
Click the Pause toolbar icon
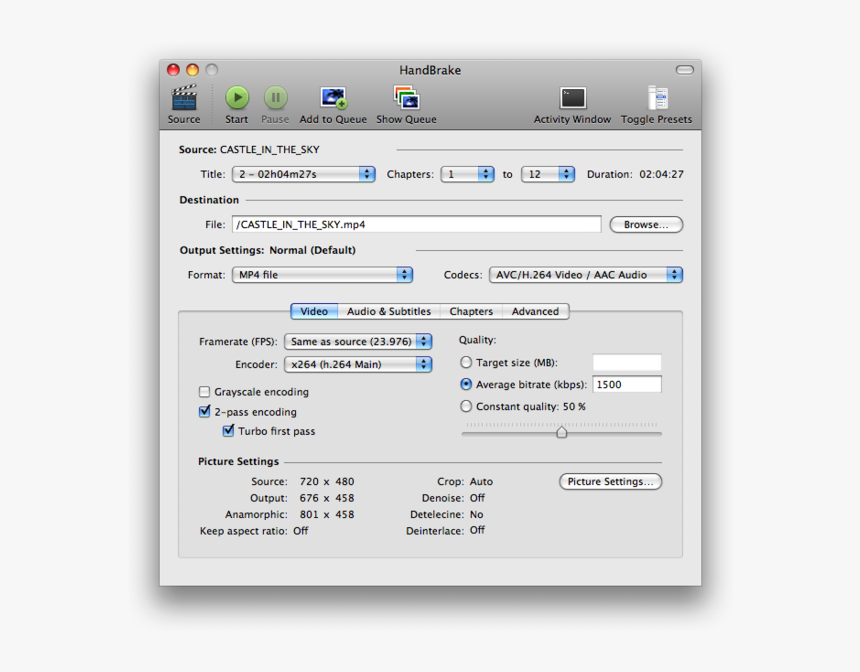[x=275, y=97]
